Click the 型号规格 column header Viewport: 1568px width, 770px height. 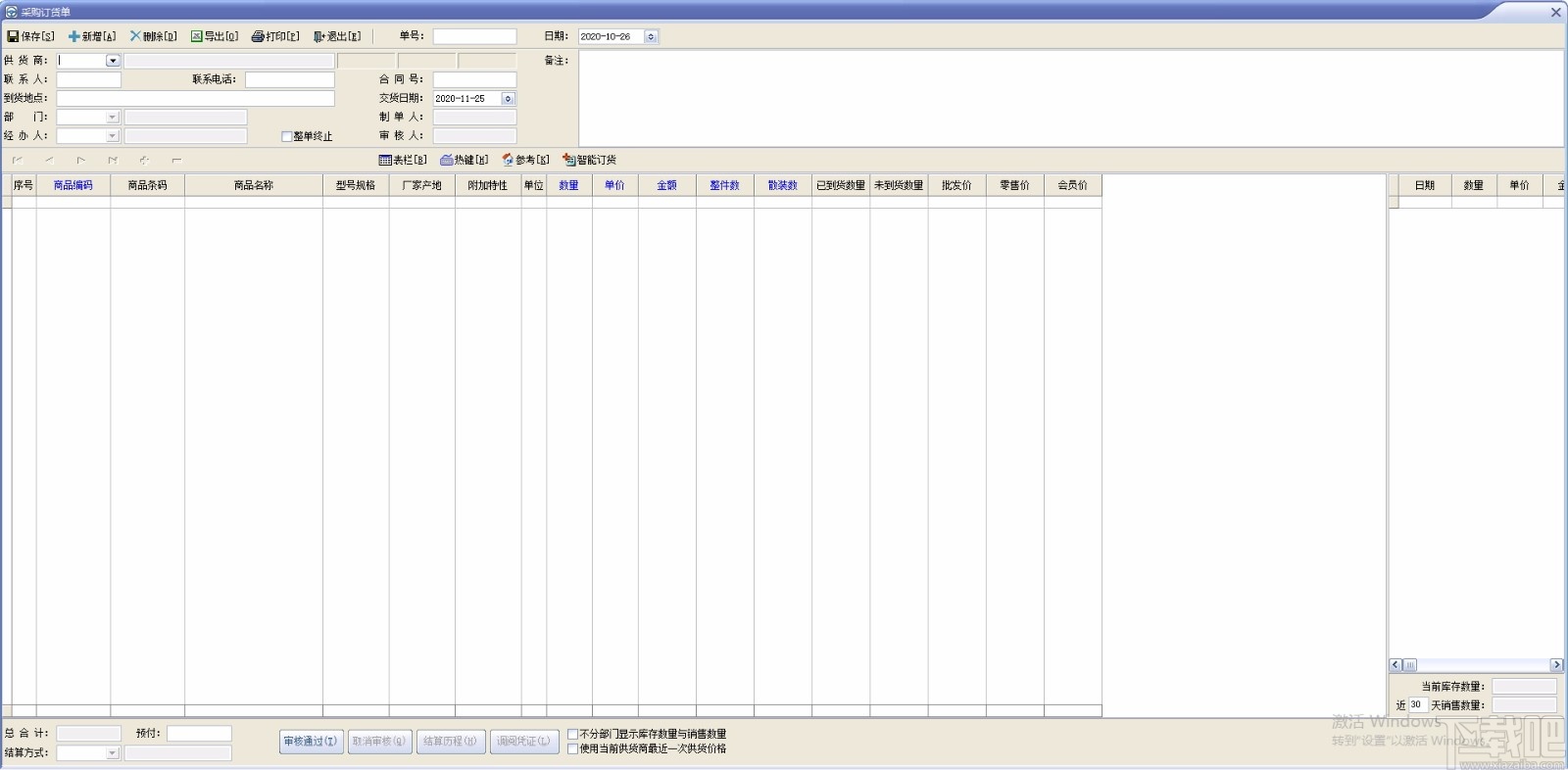356,185
